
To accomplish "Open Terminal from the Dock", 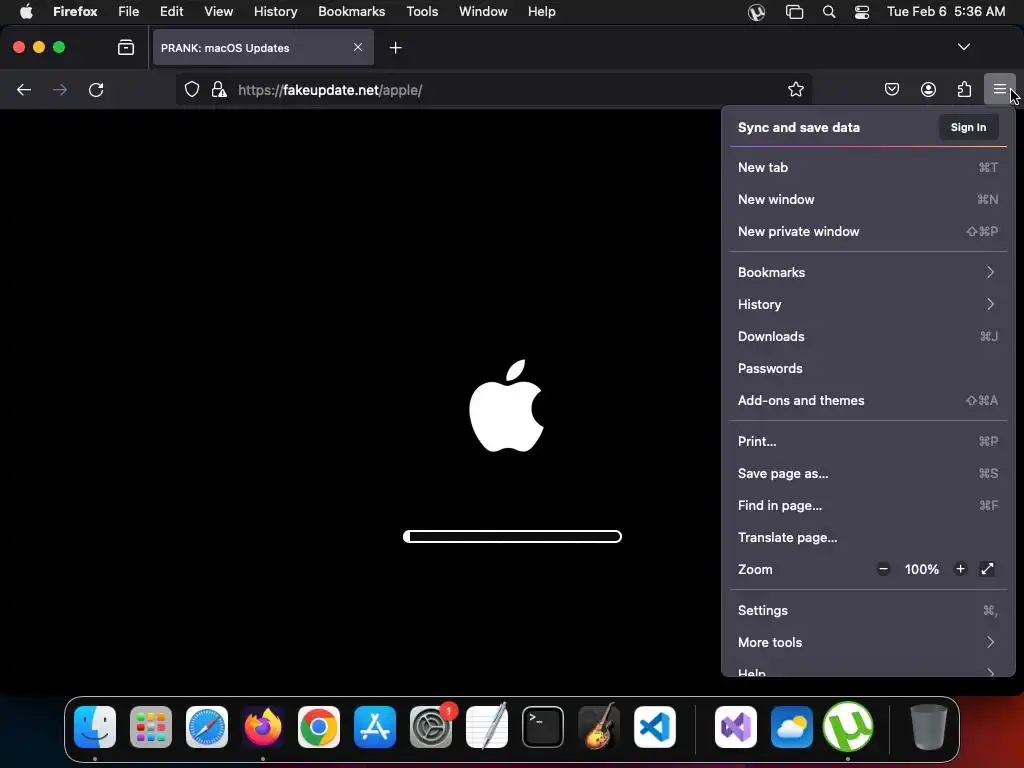I will pyautogui.click(x=543, y=727).
